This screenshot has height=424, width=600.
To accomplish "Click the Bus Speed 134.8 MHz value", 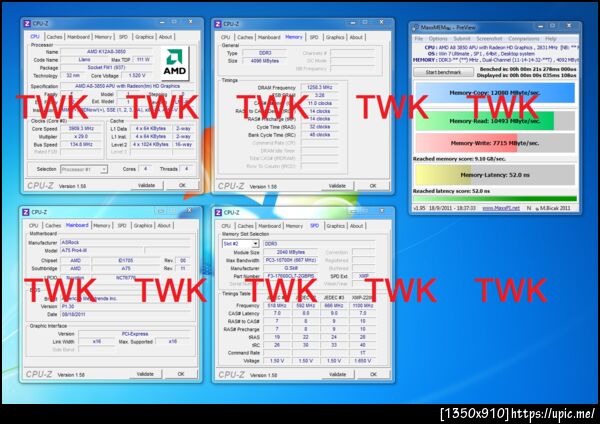I will pos(81,145).
